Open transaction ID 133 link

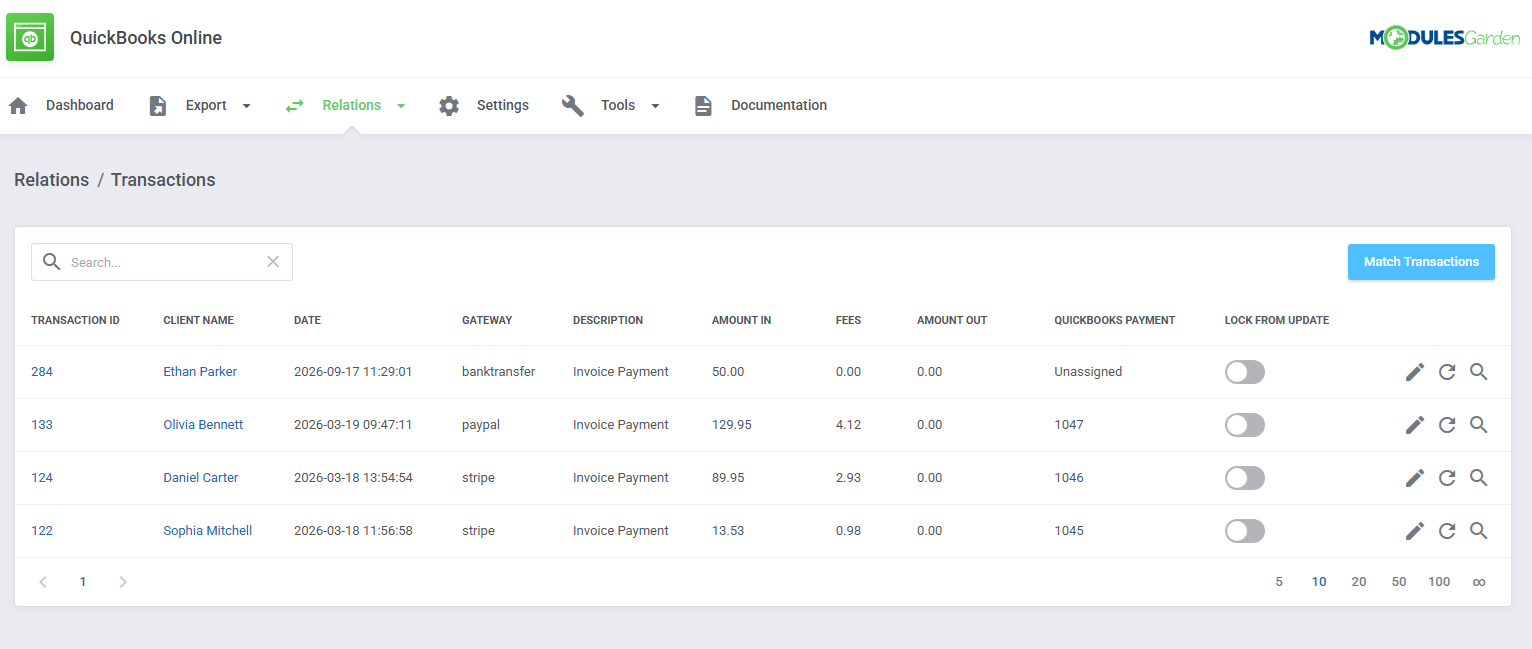[42, 425]
